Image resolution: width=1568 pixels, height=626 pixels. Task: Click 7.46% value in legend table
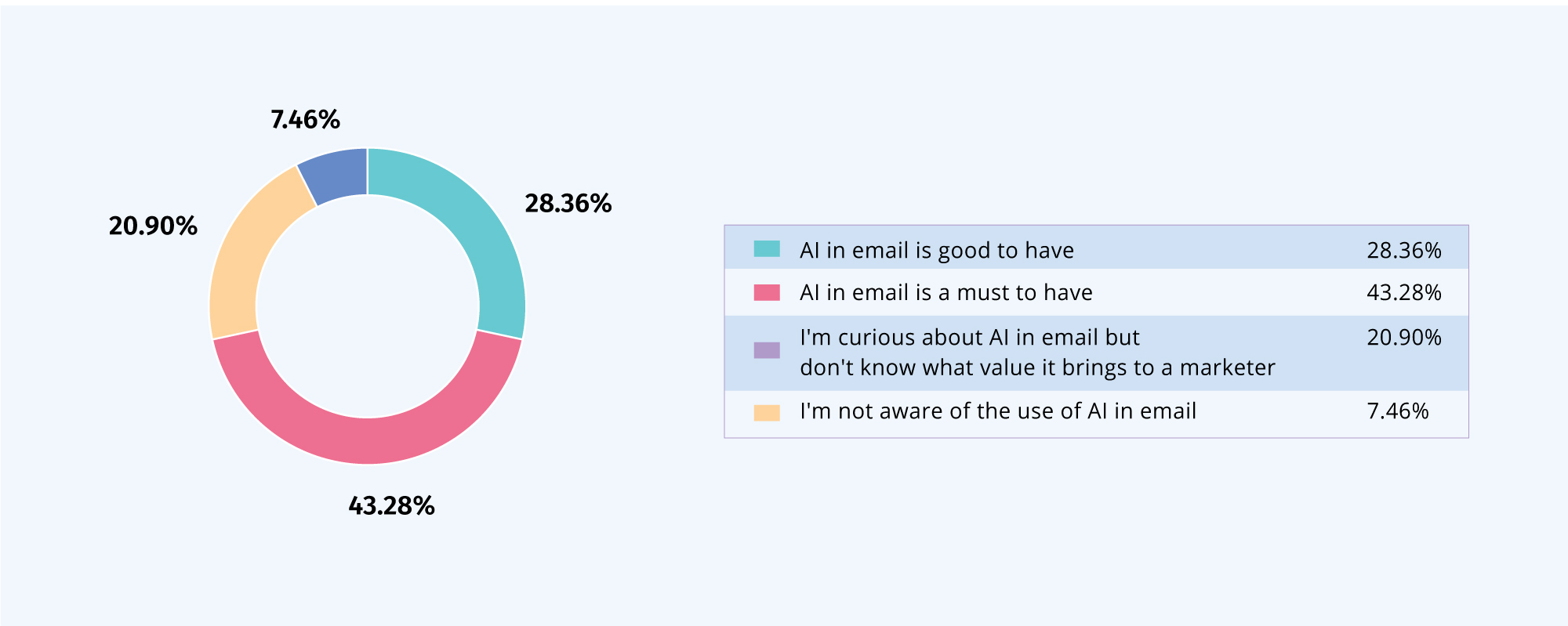click(1398, 411)
